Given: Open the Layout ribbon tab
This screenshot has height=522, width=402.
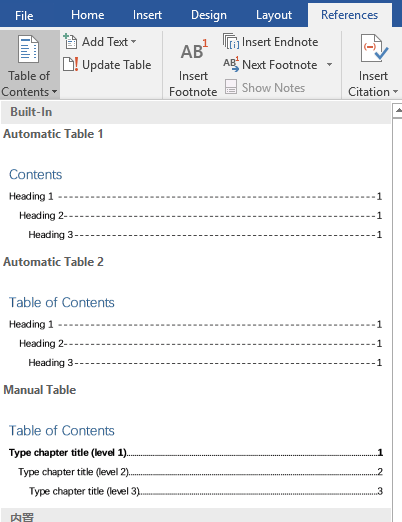Looking at the screenshot, I should click(x=274, y=15).
